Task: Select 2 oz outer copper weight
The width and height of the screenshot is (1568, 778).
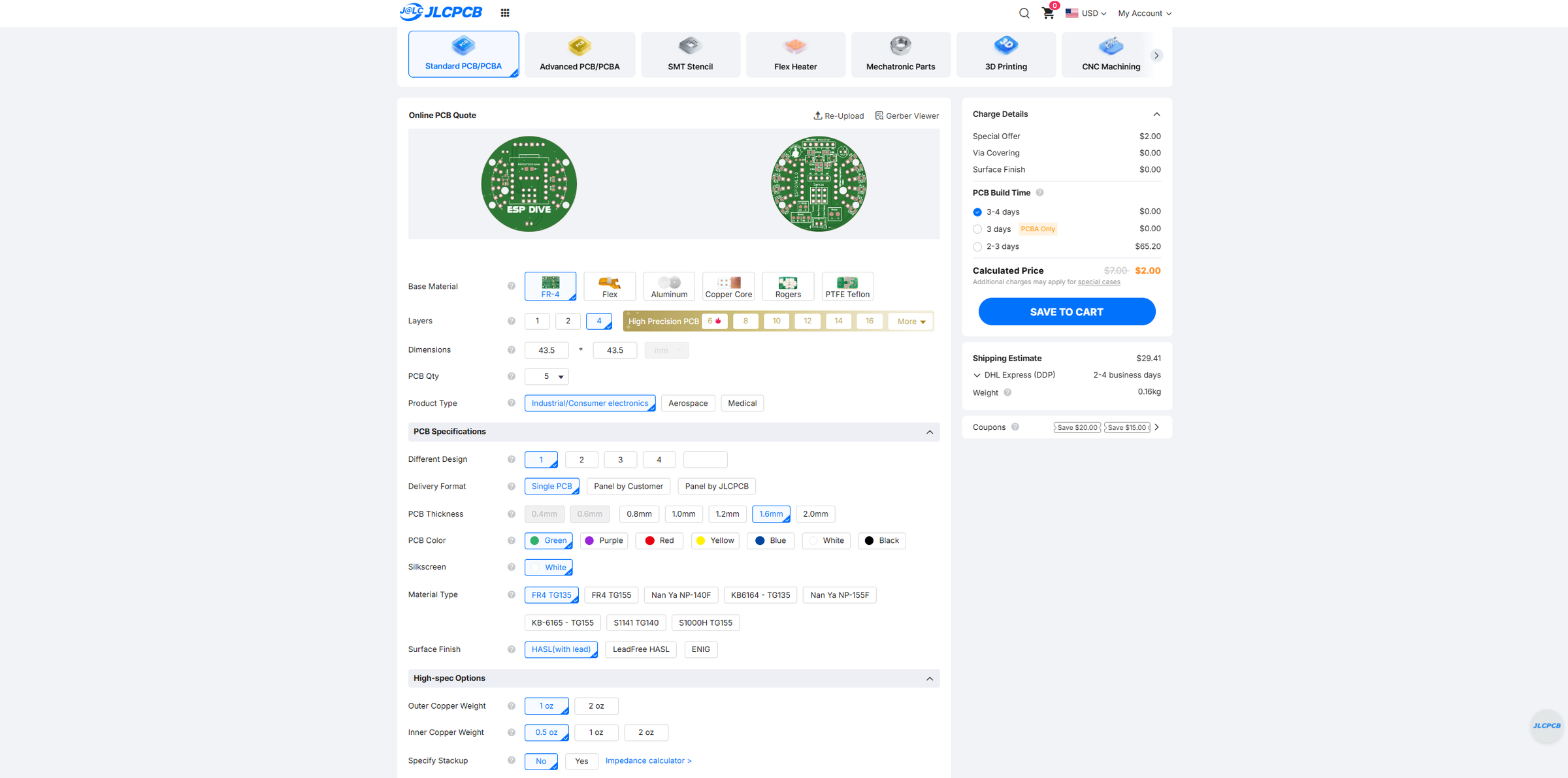Action: tap(596, 706)
